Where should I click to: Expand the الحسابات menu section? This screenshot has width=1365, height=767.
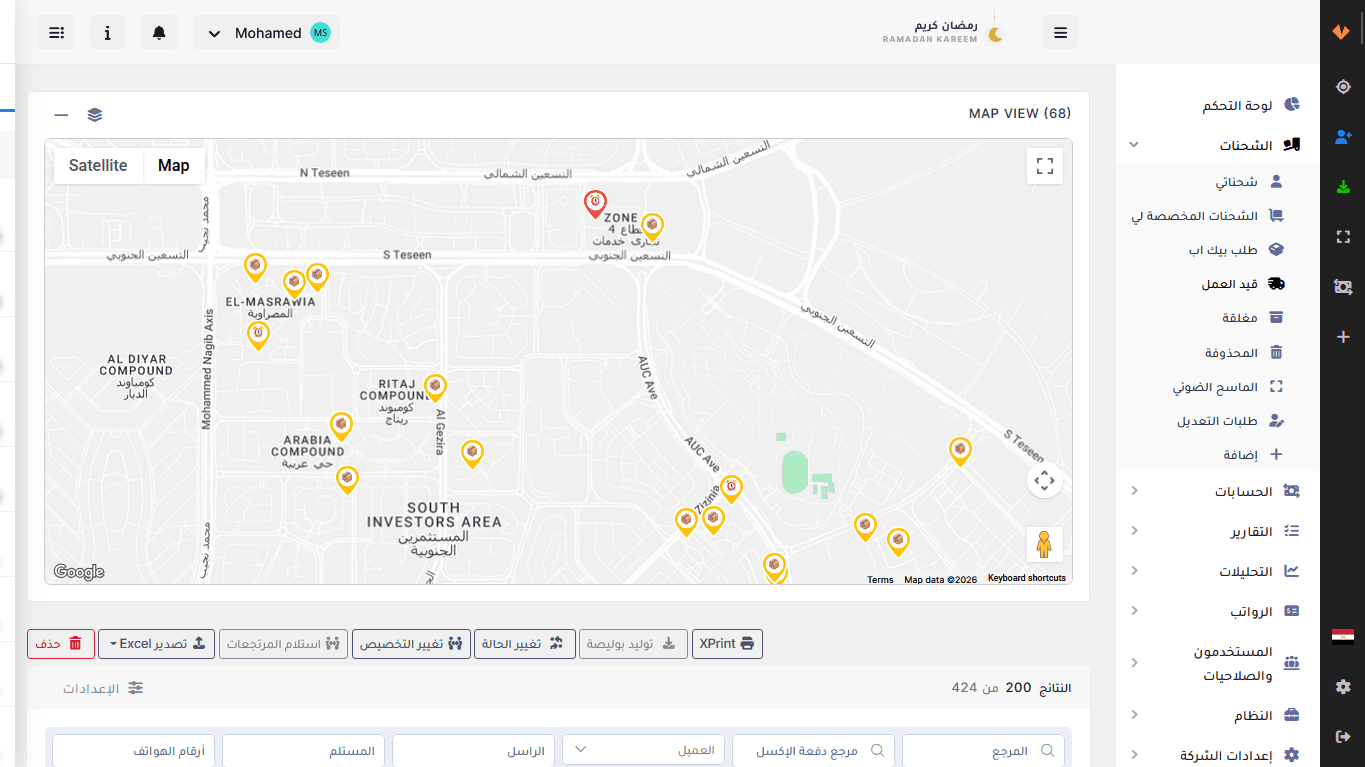[x=1246, y=490]
